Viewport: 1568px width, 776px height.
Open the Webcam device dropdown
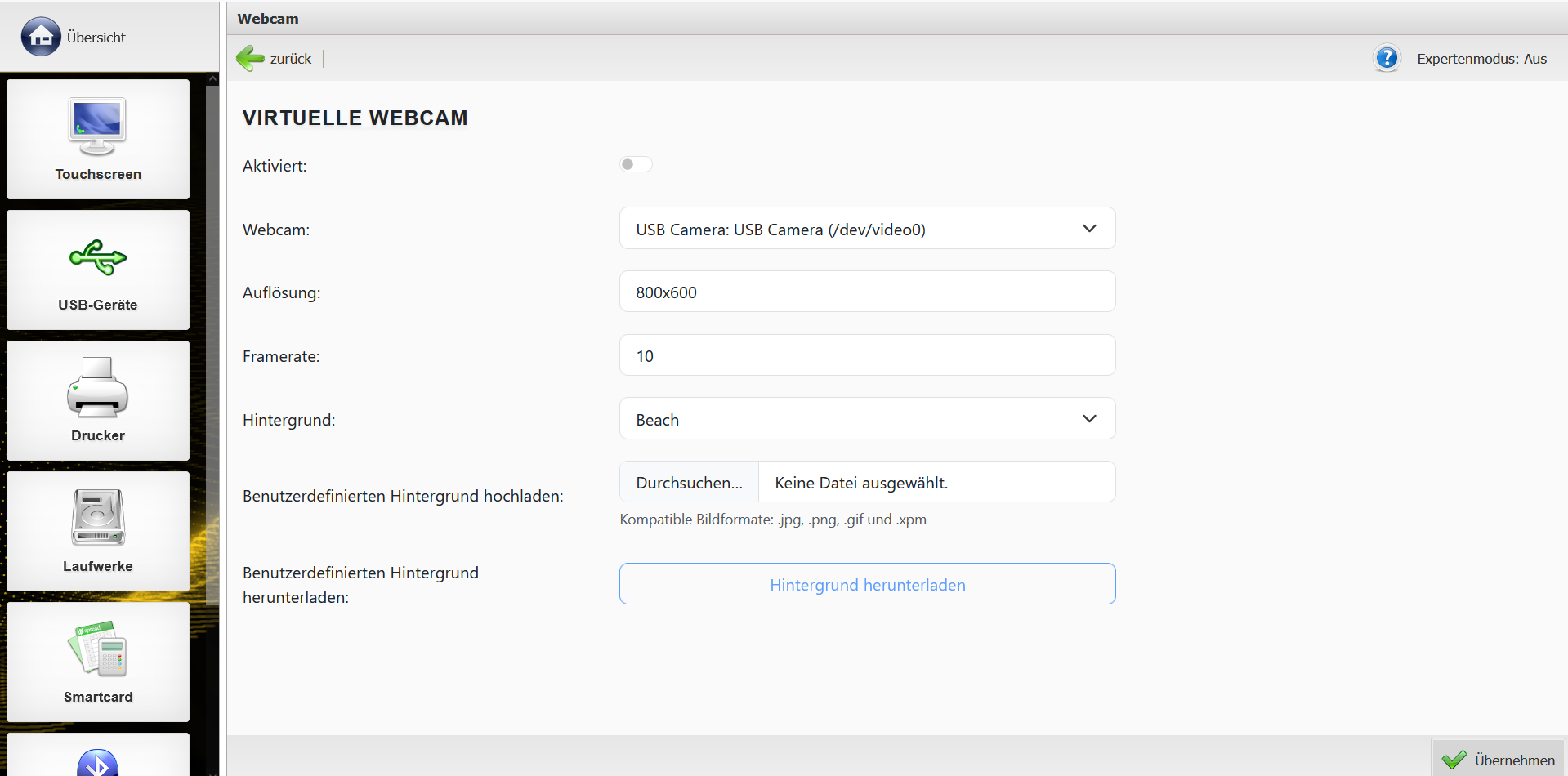coord(867,229)
